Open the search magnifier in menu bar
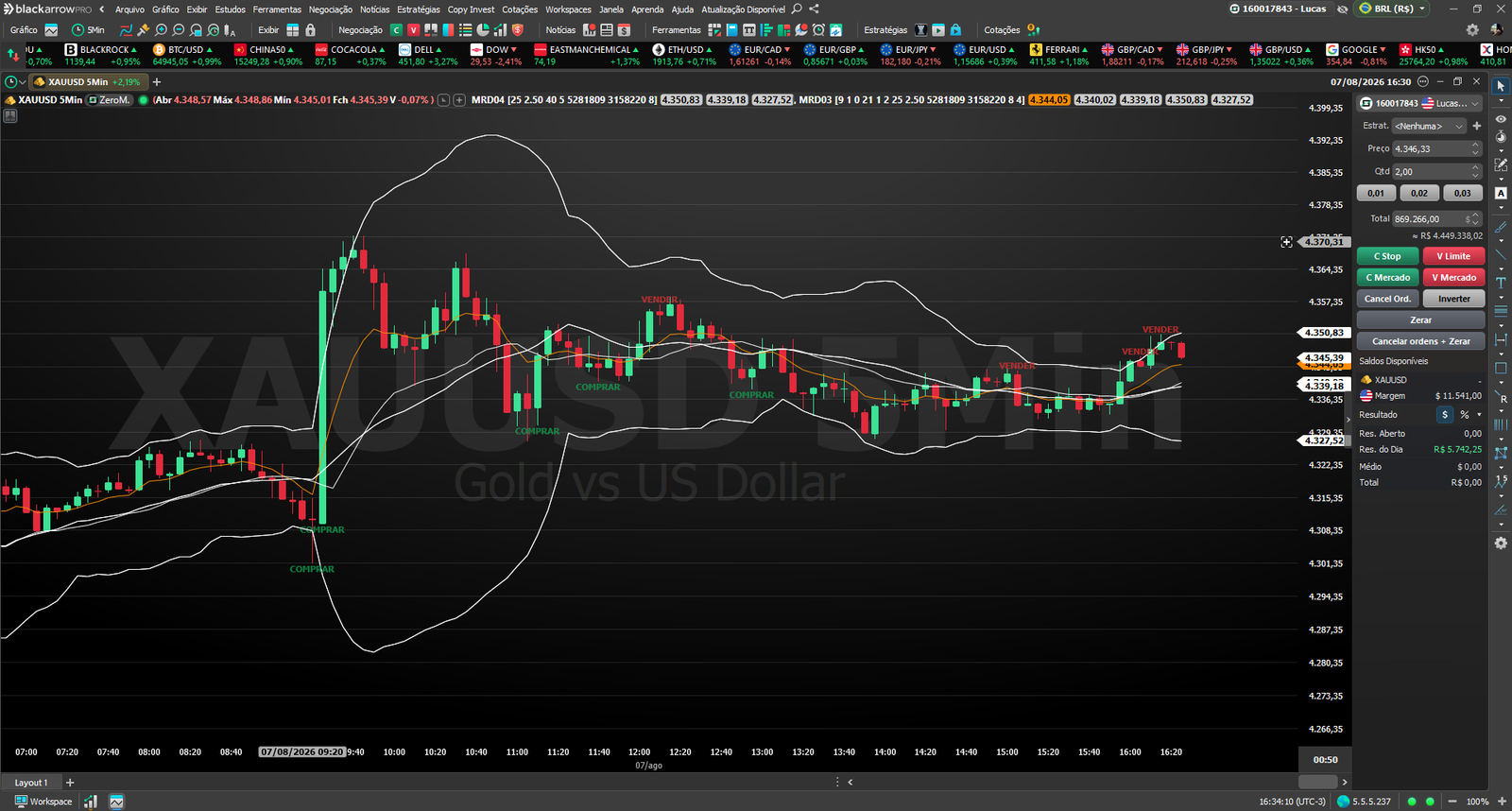Screen dimensions: 1512x811 [x=797, y=9]
